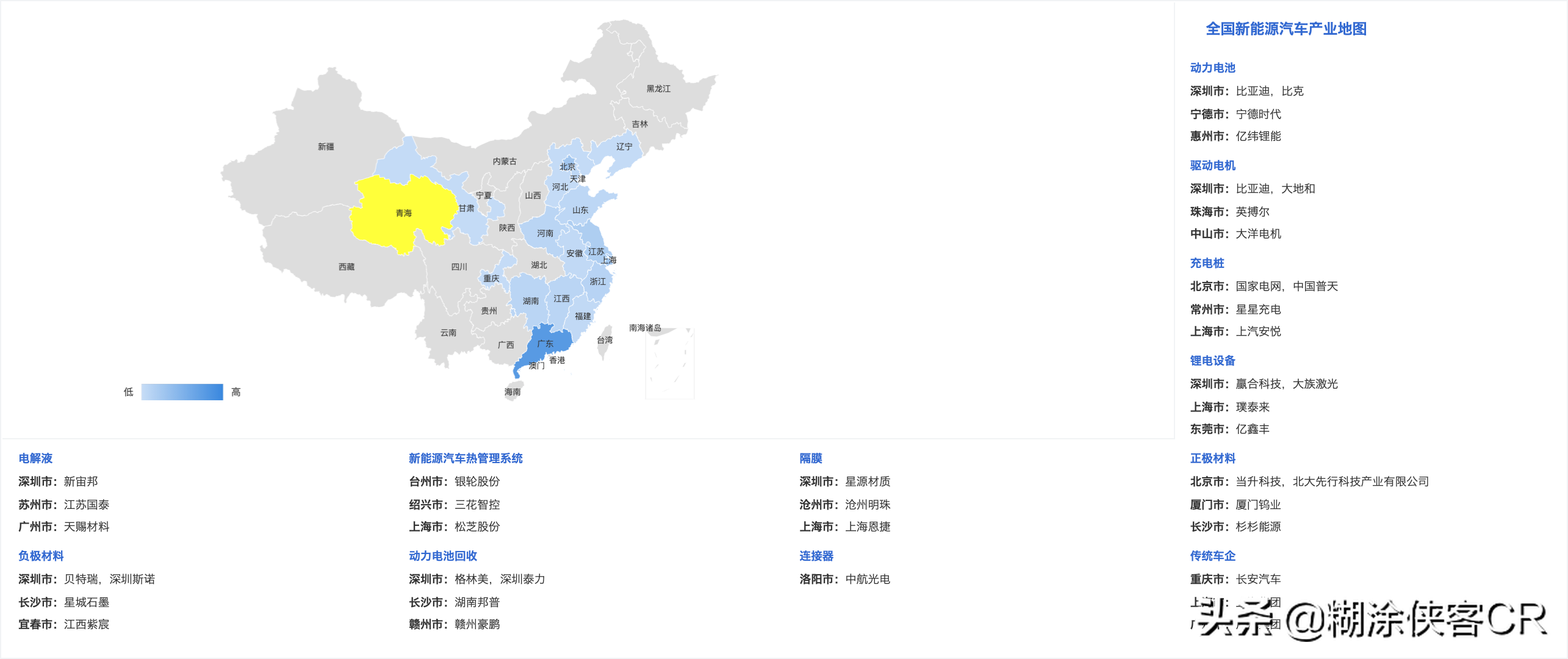The width and height of the screenshot is (1568, 659).
Task: Click the 上海市: 璞泰来 entry
Action: pyautogui.click(x=1229, y=407)
